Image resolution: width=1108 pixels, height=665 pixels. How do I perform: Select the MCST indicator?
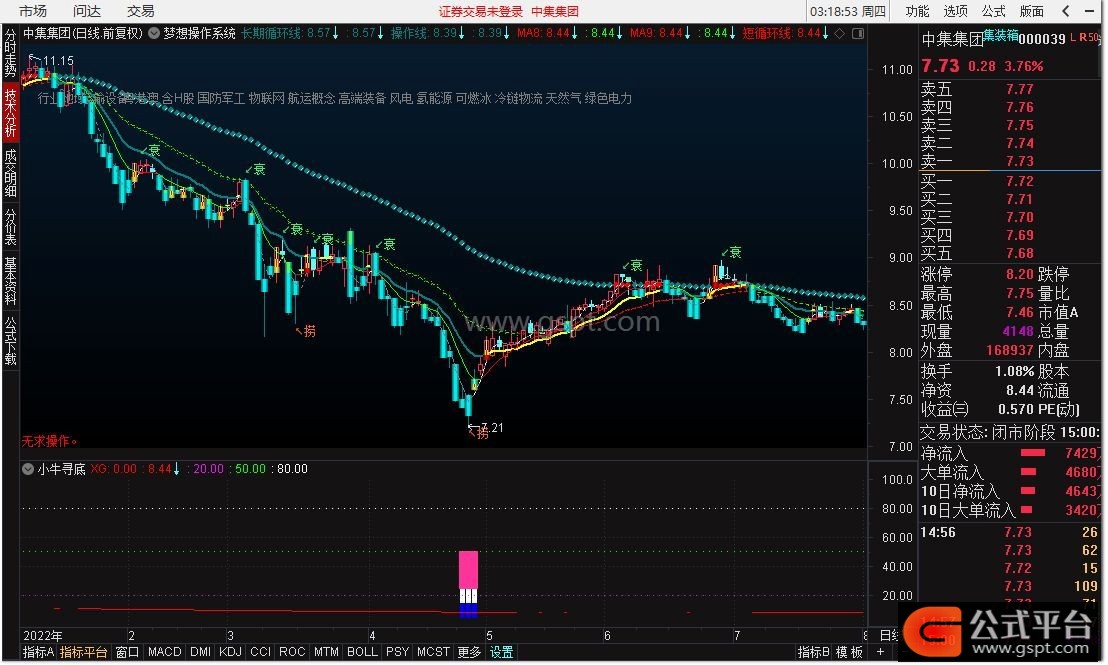433,652
